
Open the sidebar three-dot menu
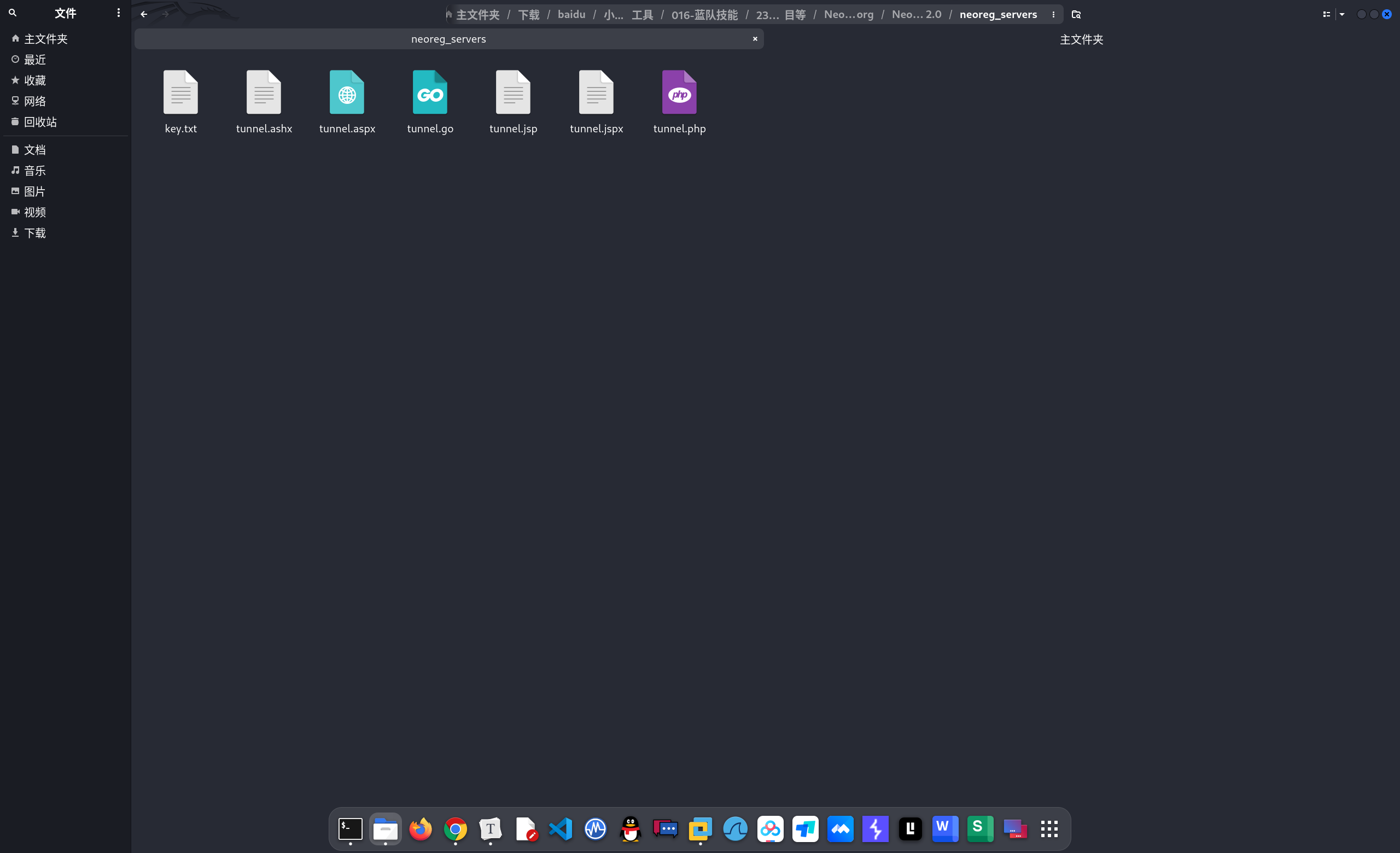[118, 13]
